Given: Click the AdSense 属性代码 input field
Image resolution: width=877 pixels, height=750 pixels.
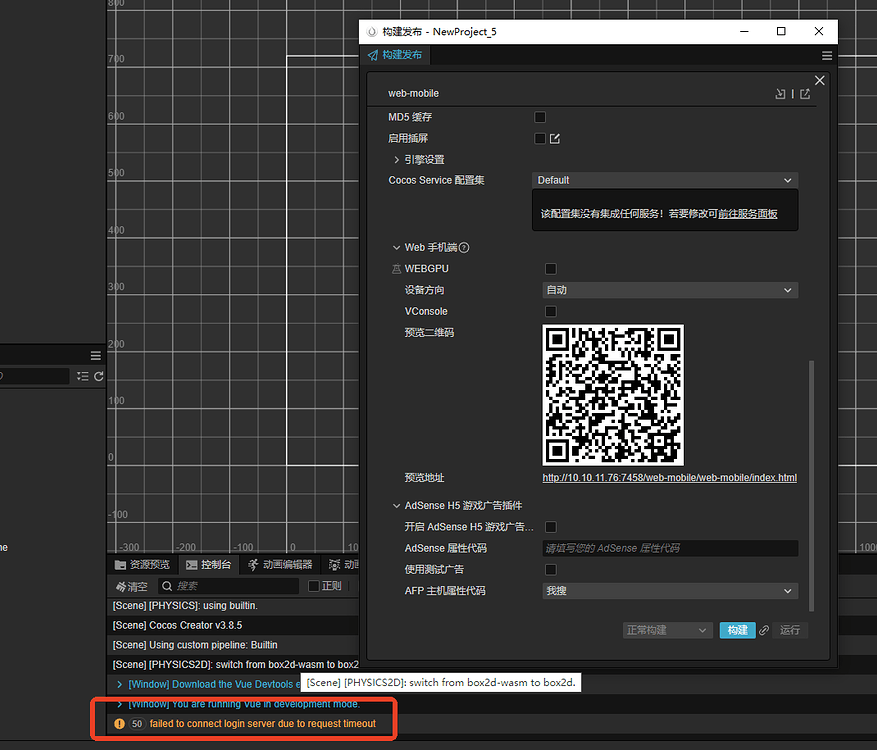Looking at the screenshot, I should pos(668,548).
